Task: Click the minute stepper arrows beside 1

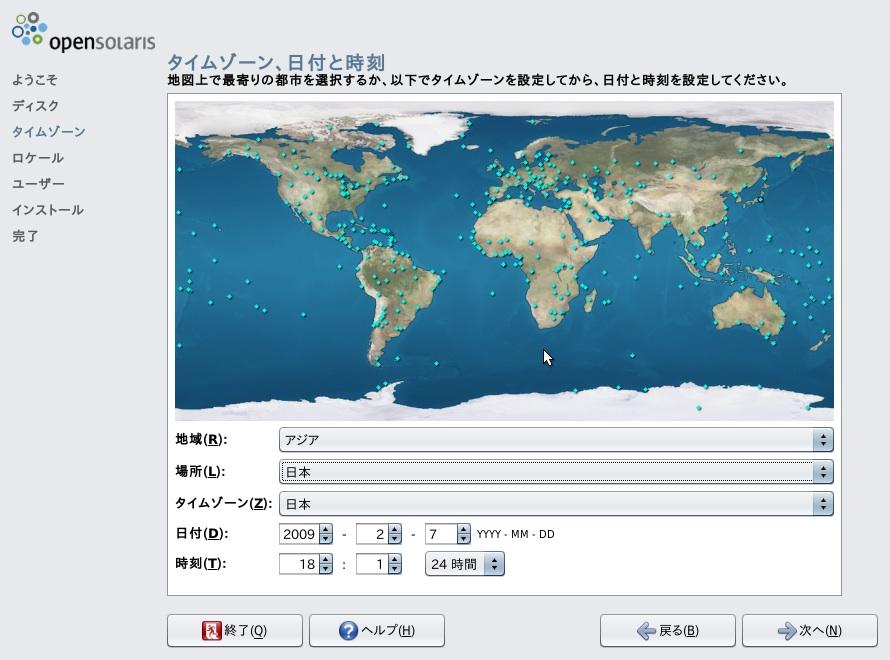Action: point(394,564)
